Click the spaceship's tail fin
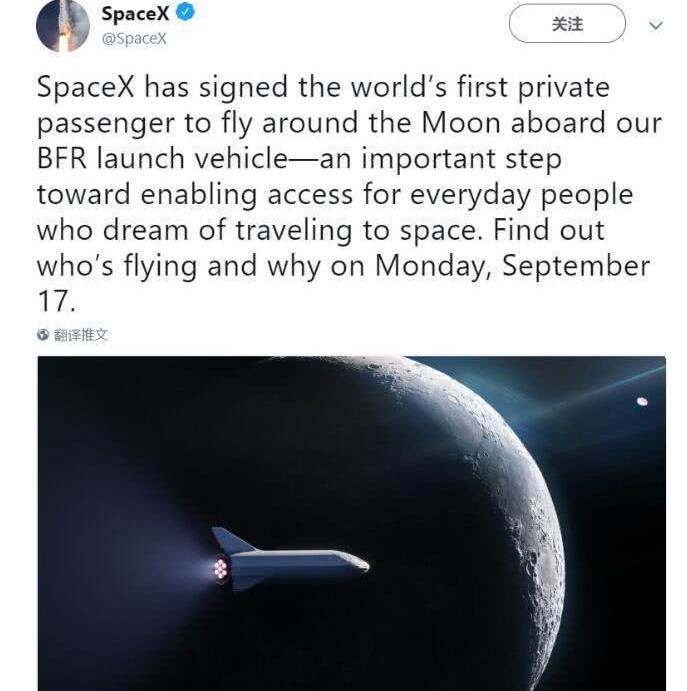This screenshot has width=687, height=691. (232, 541)
